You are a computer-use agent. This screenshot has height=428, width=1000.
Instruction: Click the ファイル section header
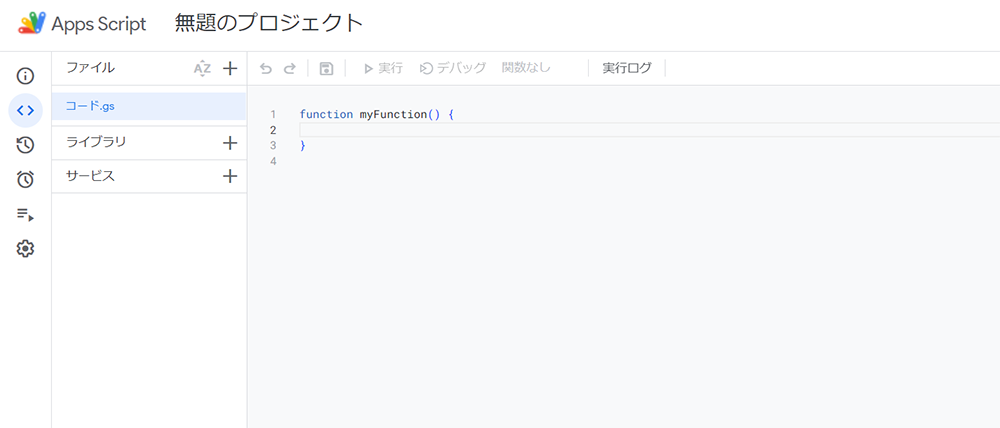click(x=91, y=68)
